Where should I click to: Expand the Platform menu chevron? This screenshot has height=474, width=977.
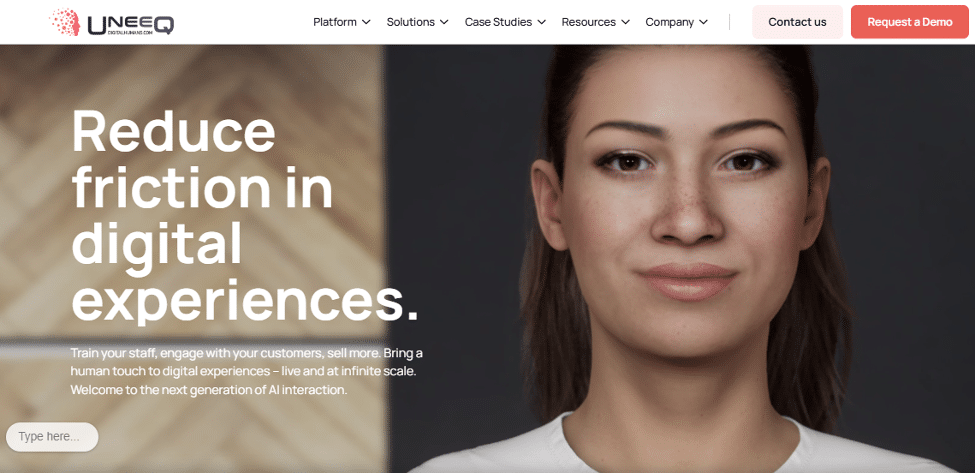click(366, 22)
